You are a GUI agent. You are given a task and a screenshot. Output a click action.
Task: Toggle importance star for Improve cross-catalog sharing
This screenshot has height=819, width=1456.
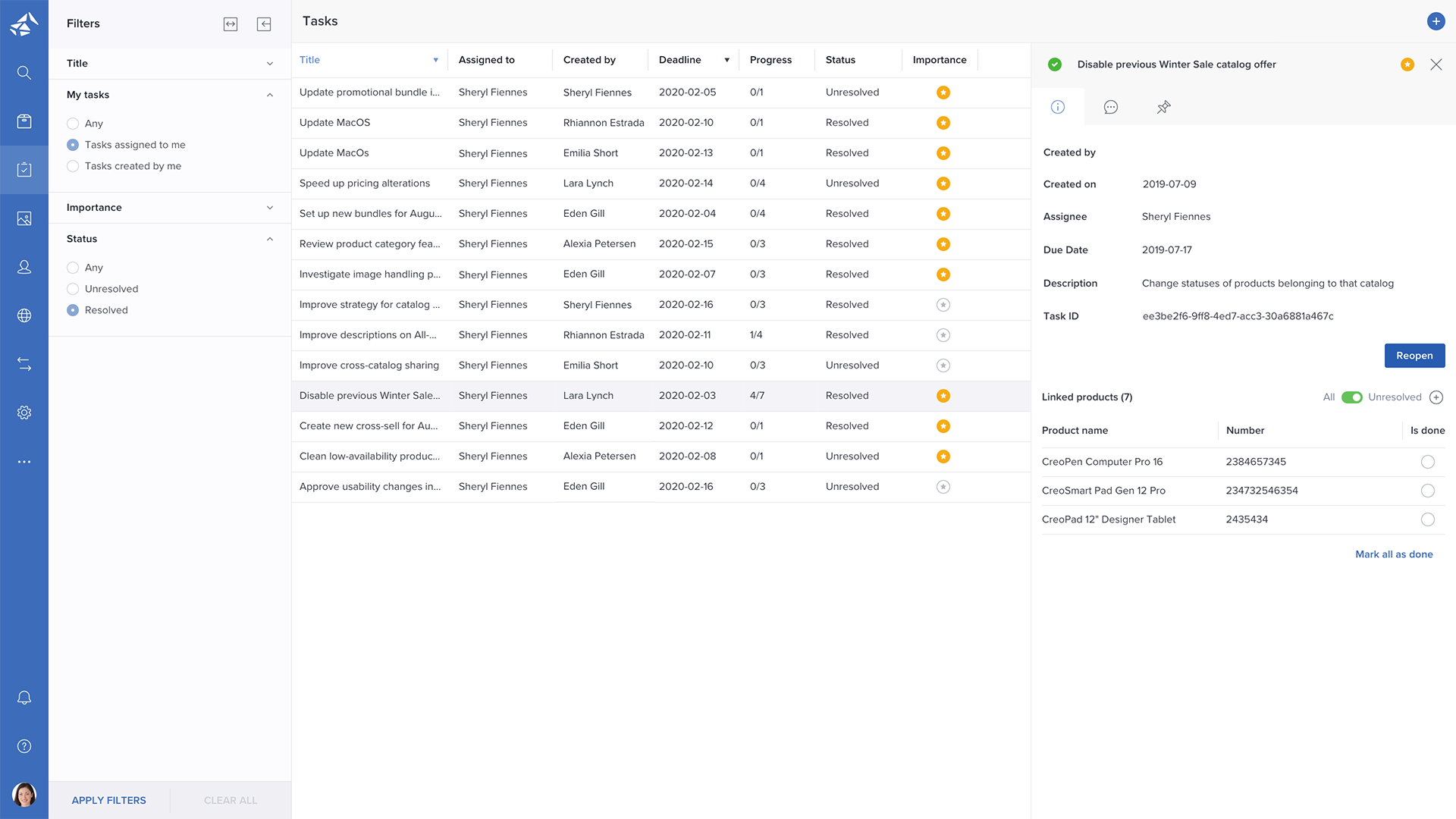[943, 366]
